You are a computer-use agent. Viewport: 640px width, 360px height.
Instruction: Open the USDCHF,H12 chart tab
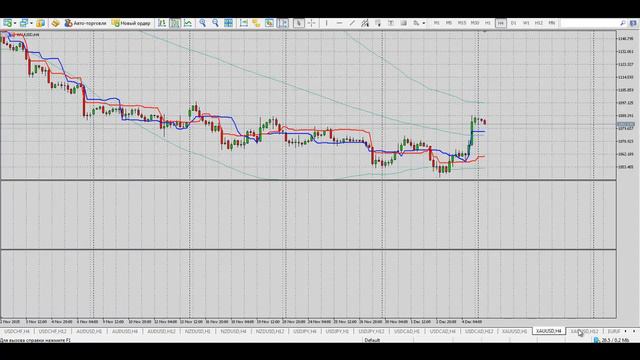coord(53,331)
